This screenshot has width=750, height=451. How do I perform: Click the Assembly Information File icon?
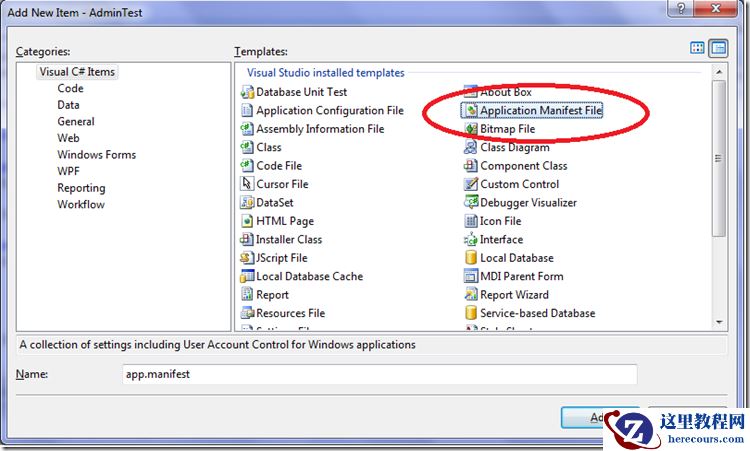(x=247, y=129)
